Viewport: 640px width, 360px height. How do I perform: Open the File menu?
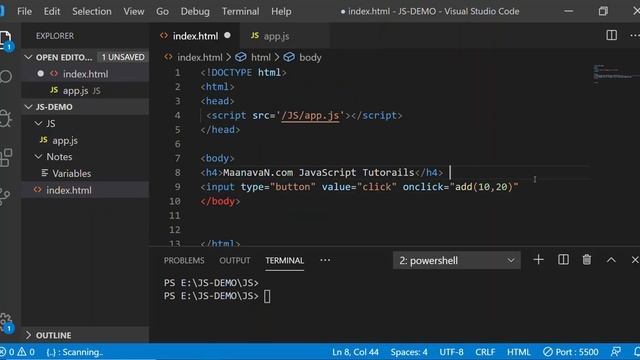click(x=24, y=11)
